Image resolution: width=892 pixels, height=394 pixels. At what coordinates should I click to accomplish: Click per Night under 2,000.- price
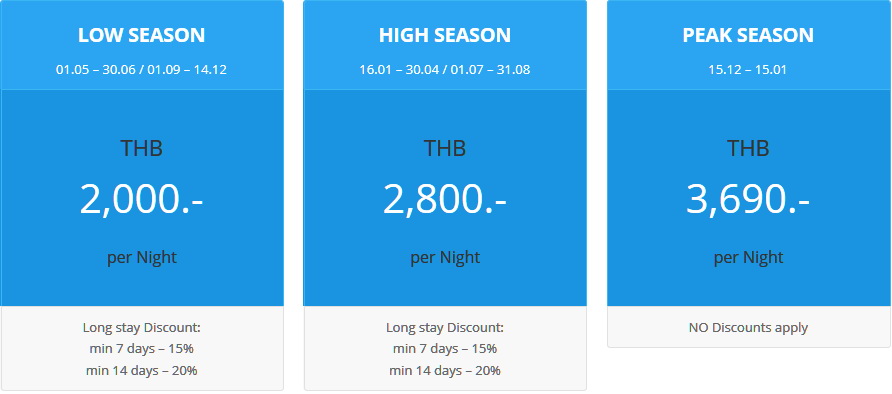click(x=142, y=258)
